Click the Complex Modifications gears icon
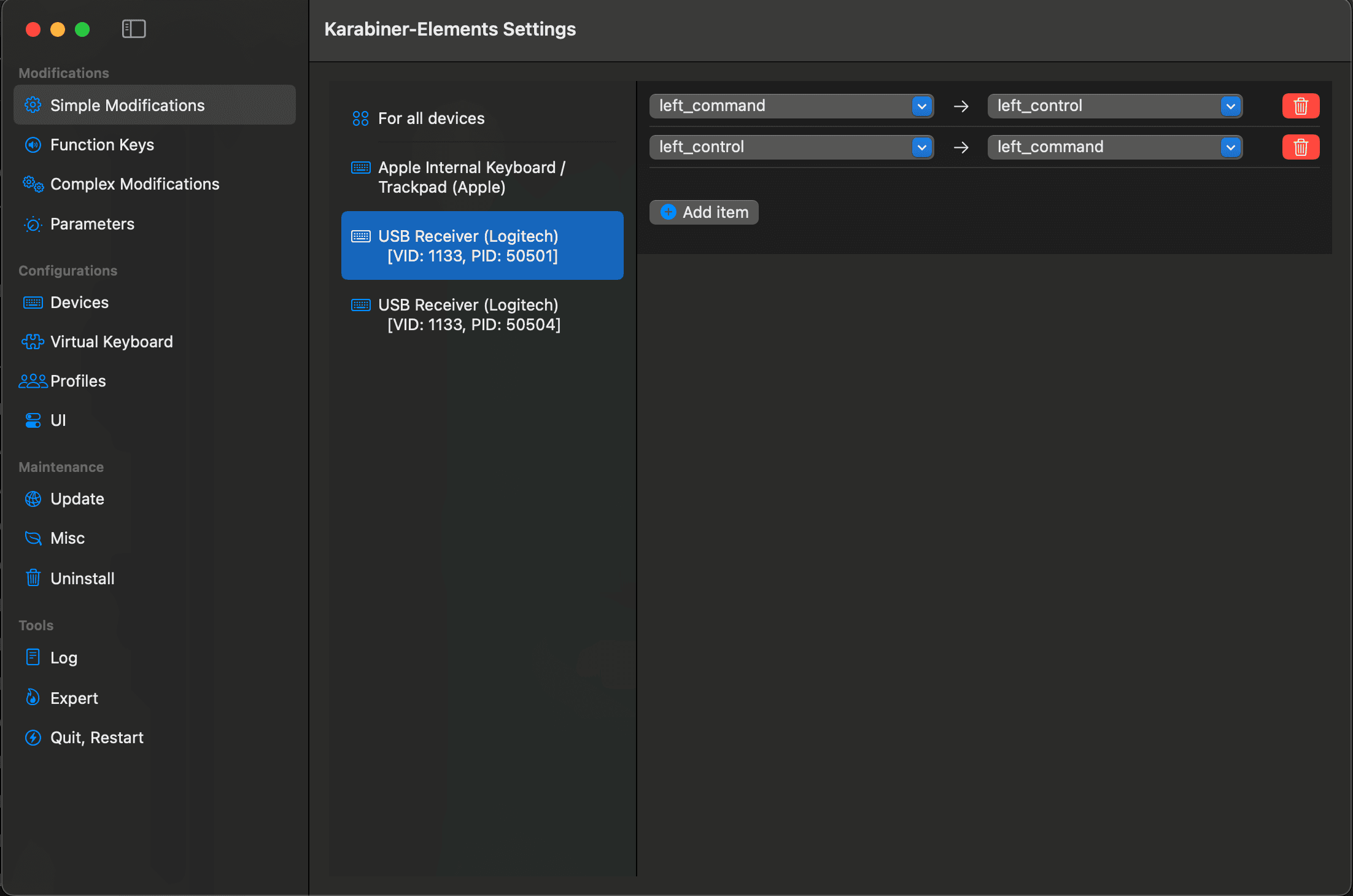This screenshot has width=1353, height=896. pyautogui.click(x=33, y=184)
